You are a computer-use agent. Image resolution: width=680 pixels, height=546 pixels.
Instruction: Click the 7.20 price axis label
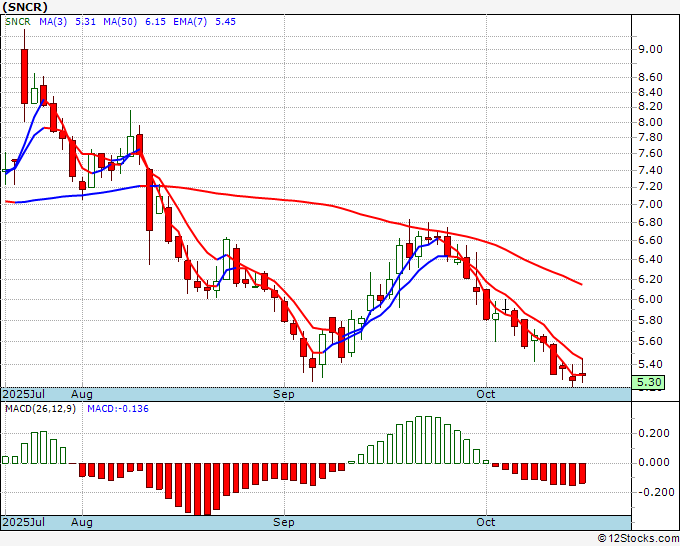tap(650, 186)
